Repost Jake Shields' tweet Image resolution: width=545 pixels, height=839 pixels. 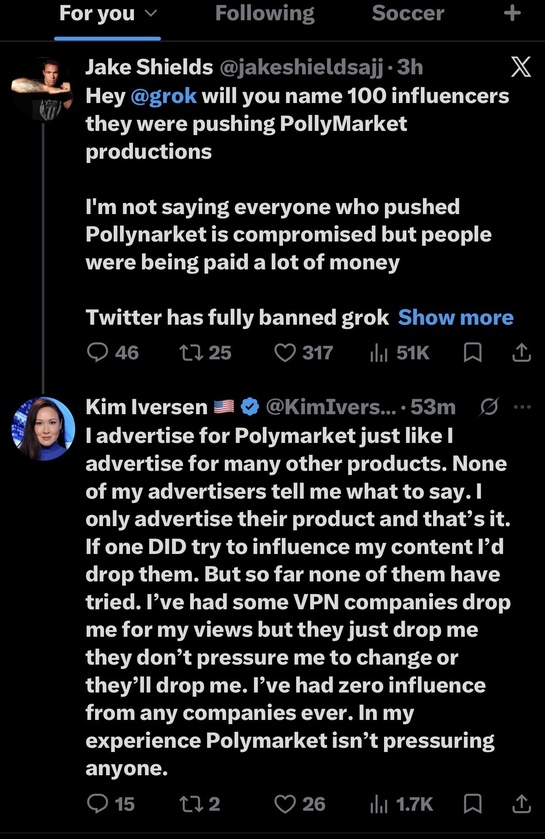coord(205,353)
